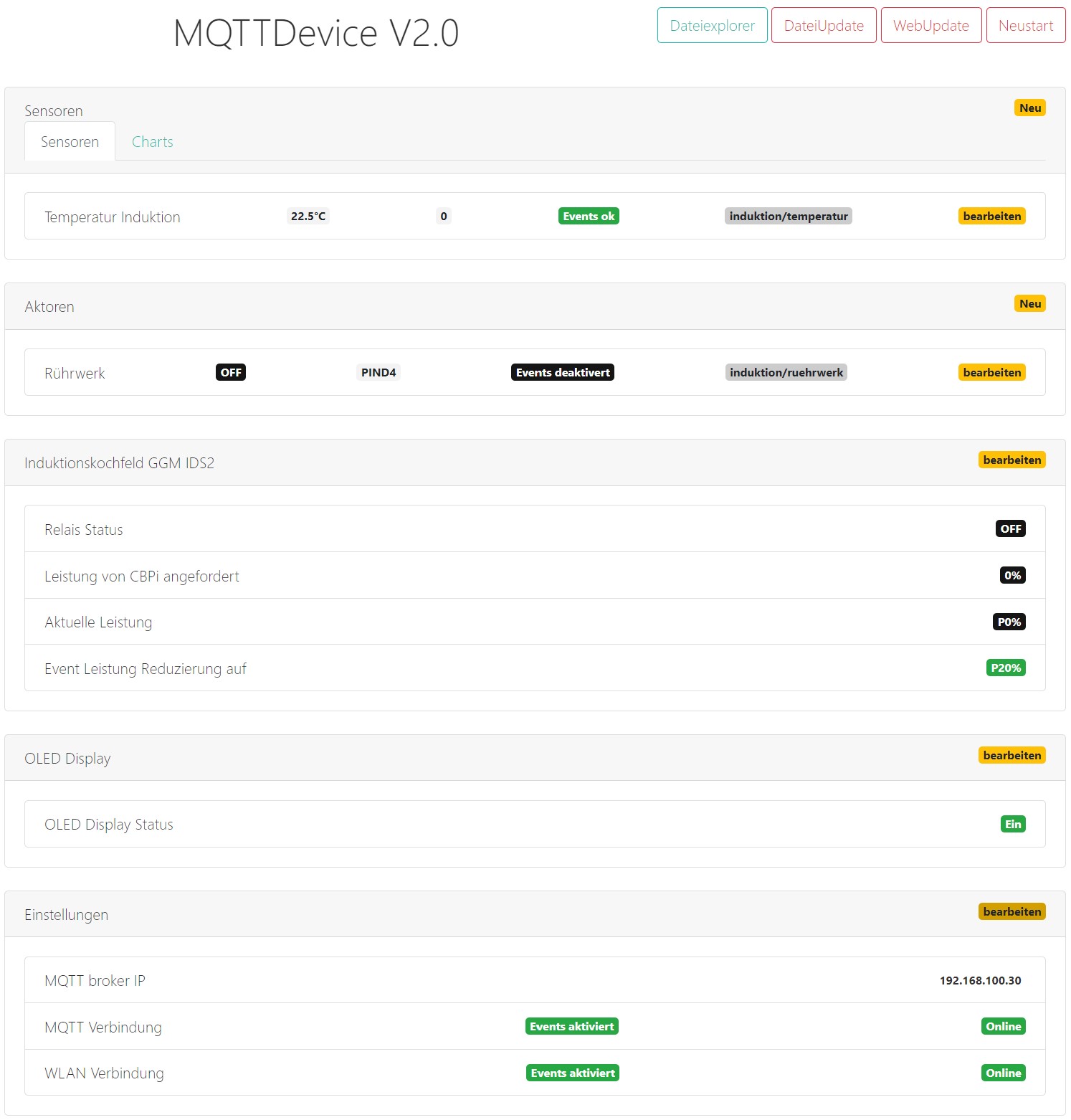Click the WLAN Events aktiviert badge
The width and height of the screenshot is (1071, 1120).
[x=572, y=1073]
